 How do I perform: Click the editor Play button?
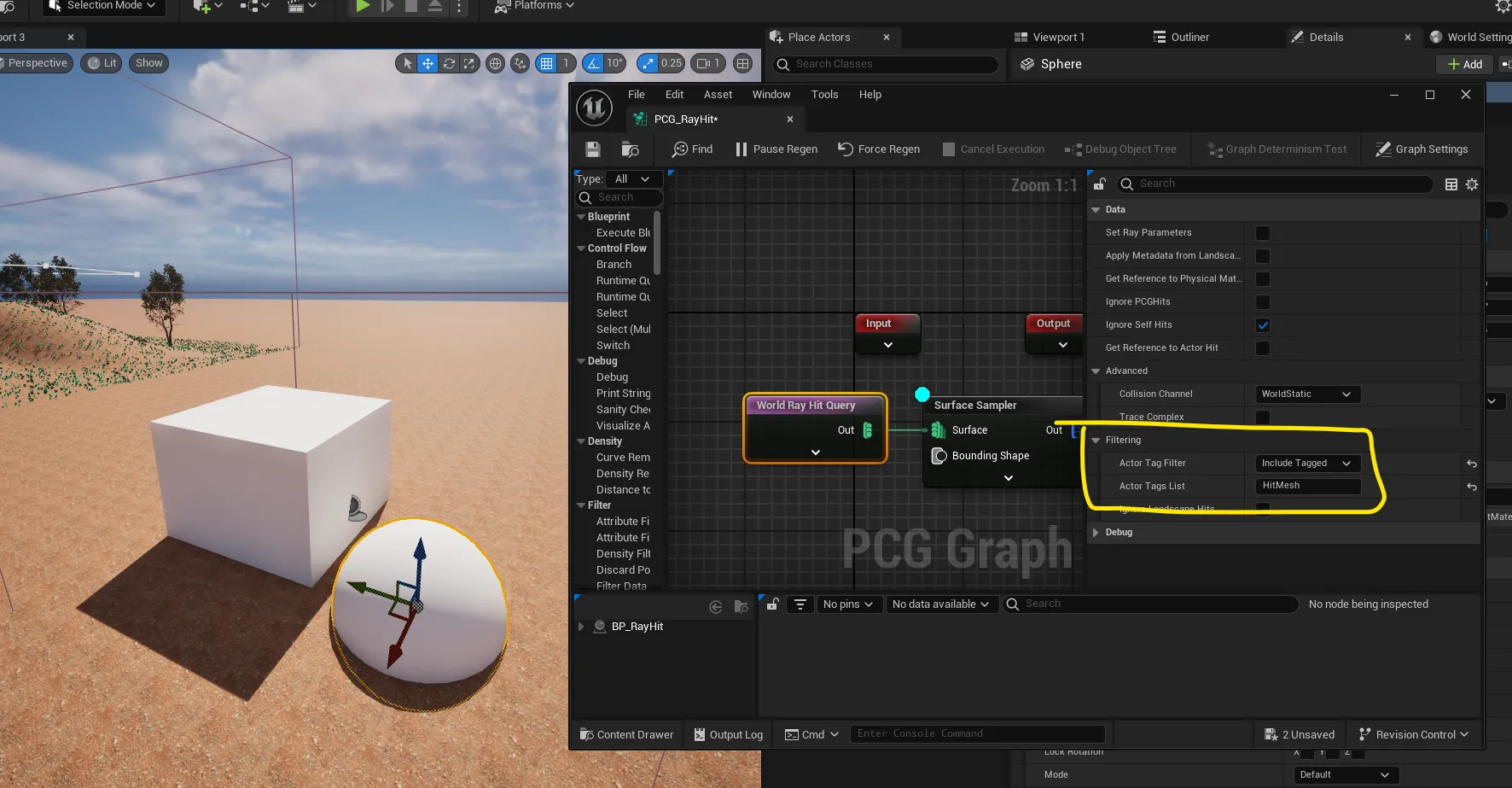click(x=363, y=6)
